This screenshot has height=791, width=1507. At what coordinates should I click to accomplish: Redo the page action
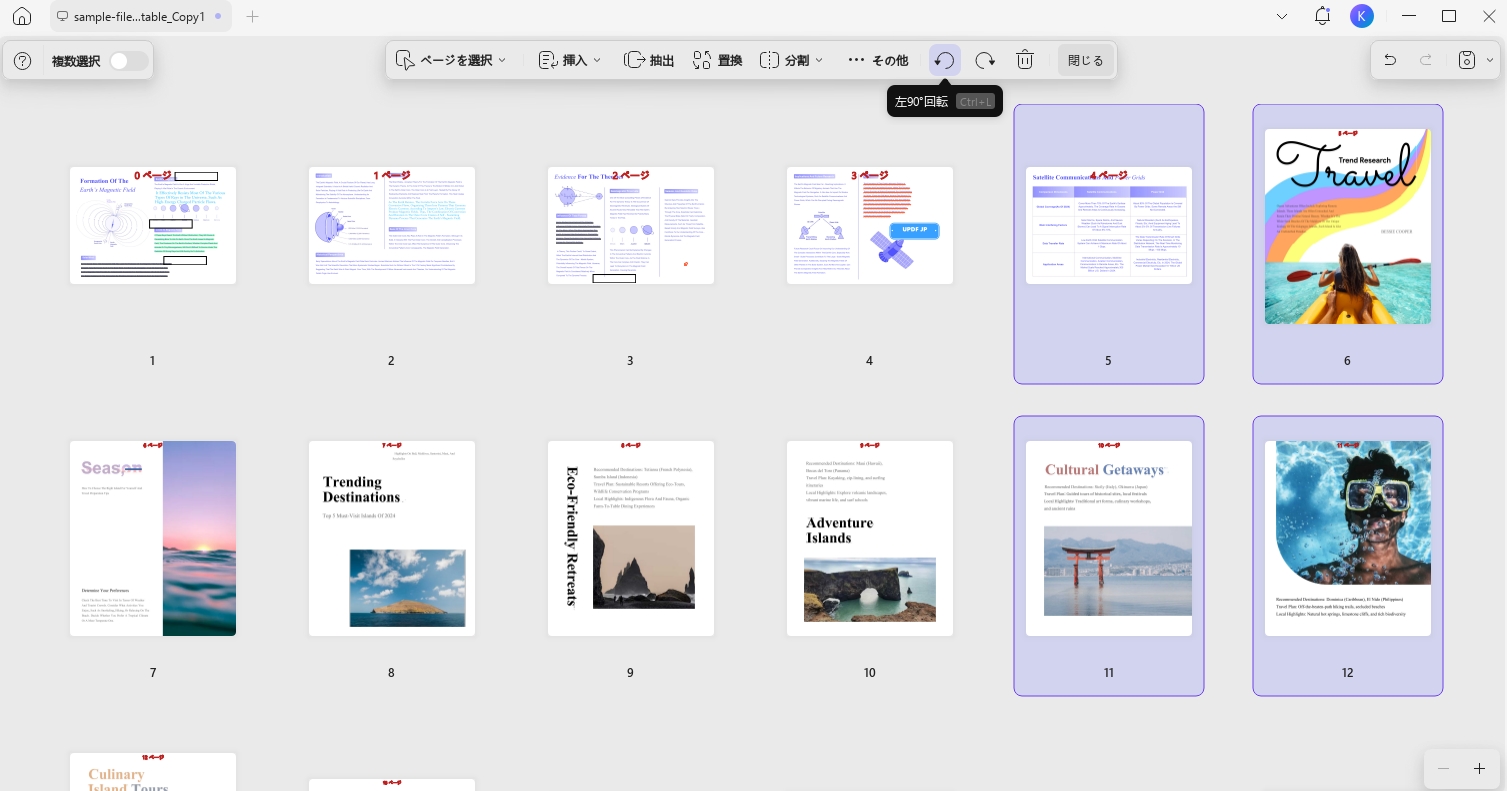[x=1426, y=60]
